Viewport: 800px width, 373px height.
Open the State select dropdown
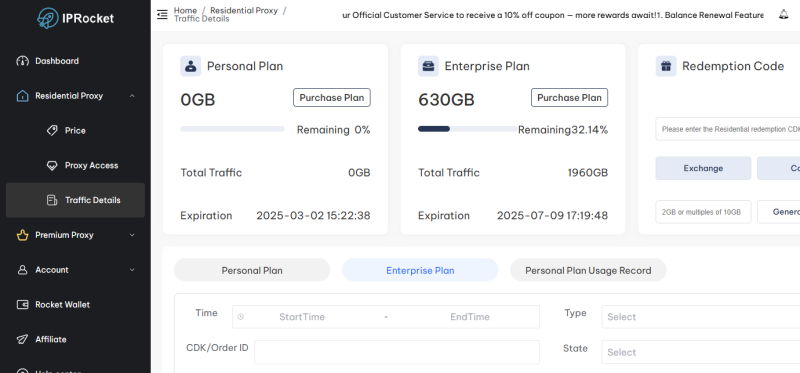(x=701, y=352)
